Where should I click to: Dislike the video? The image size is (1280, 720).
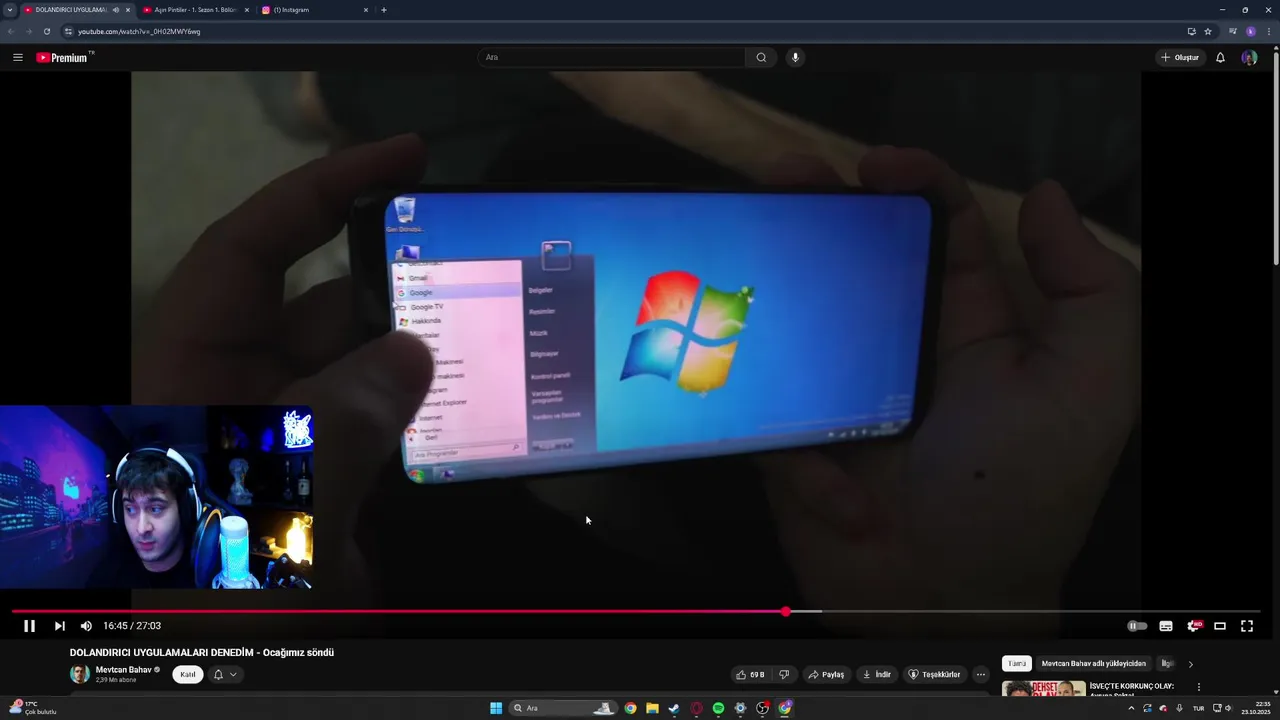pos(785,674)
